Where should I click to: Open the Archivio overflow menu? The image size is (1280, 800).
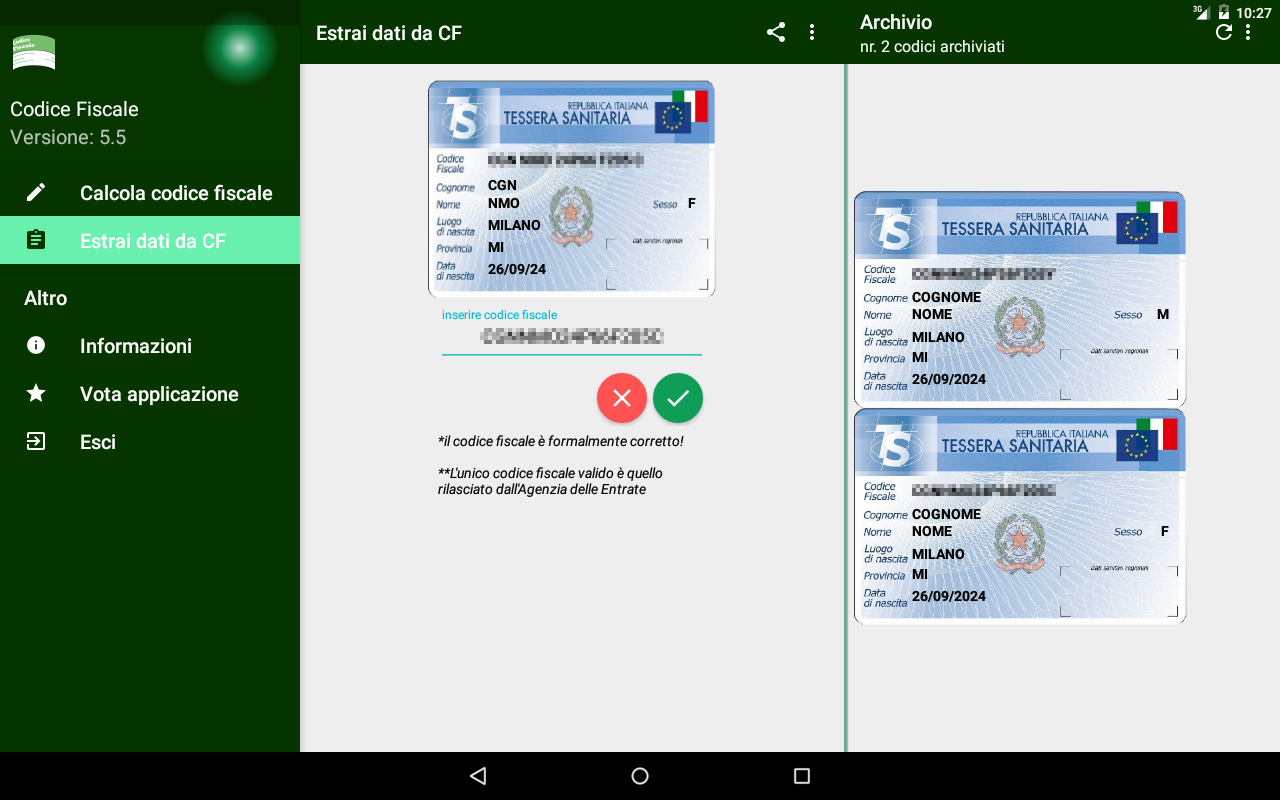pyautogui.click(x=1248, y=32)
